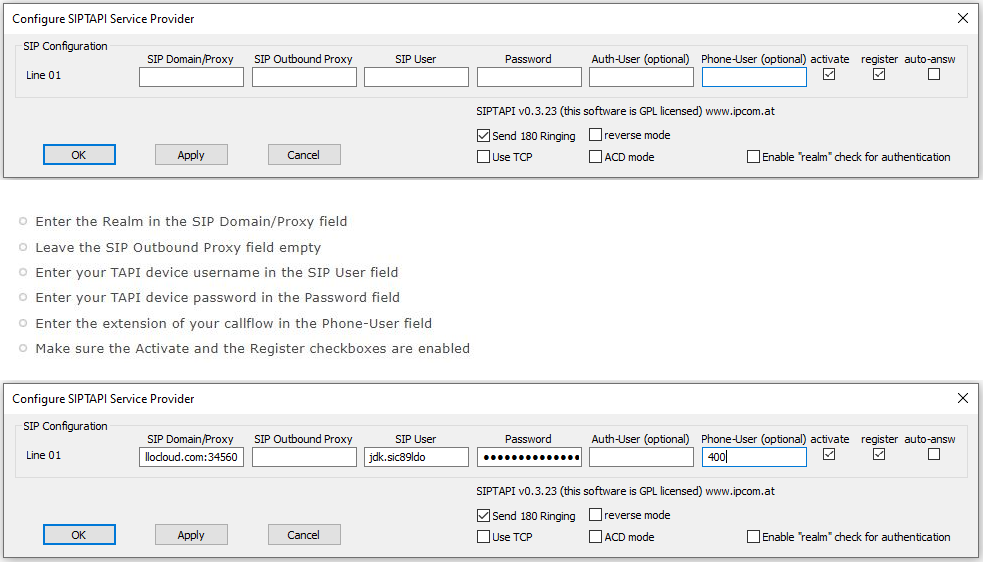Toggle the register checkbox in the lower dialog

click(879, 454)
